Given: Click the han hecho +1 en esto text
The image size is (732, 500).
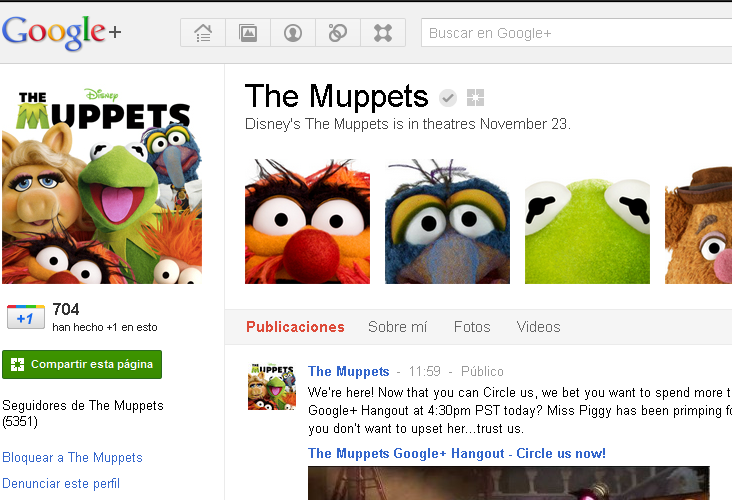Looking at the screenshot, I should pos(105,327).
